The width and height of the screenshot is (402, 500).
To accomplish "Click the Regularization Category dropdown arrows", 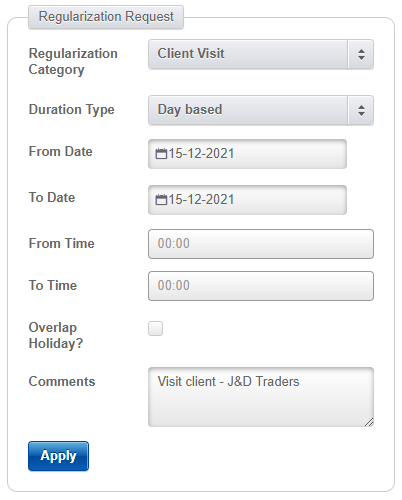I will coord(361,54).
